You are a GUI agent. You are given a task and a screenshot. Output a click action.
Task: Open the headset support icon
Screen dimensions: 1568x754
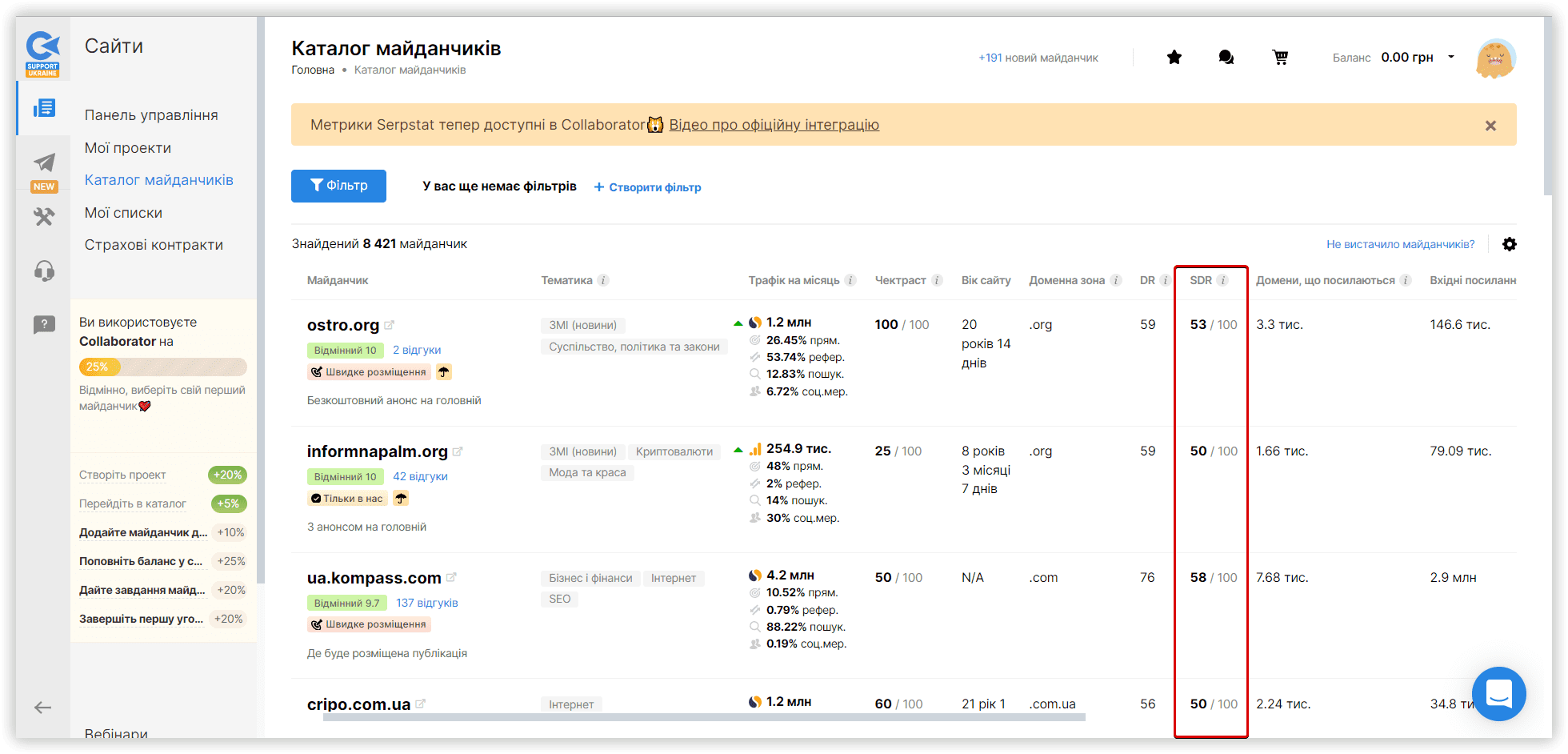pyautogui.click(x=44, y=271)
